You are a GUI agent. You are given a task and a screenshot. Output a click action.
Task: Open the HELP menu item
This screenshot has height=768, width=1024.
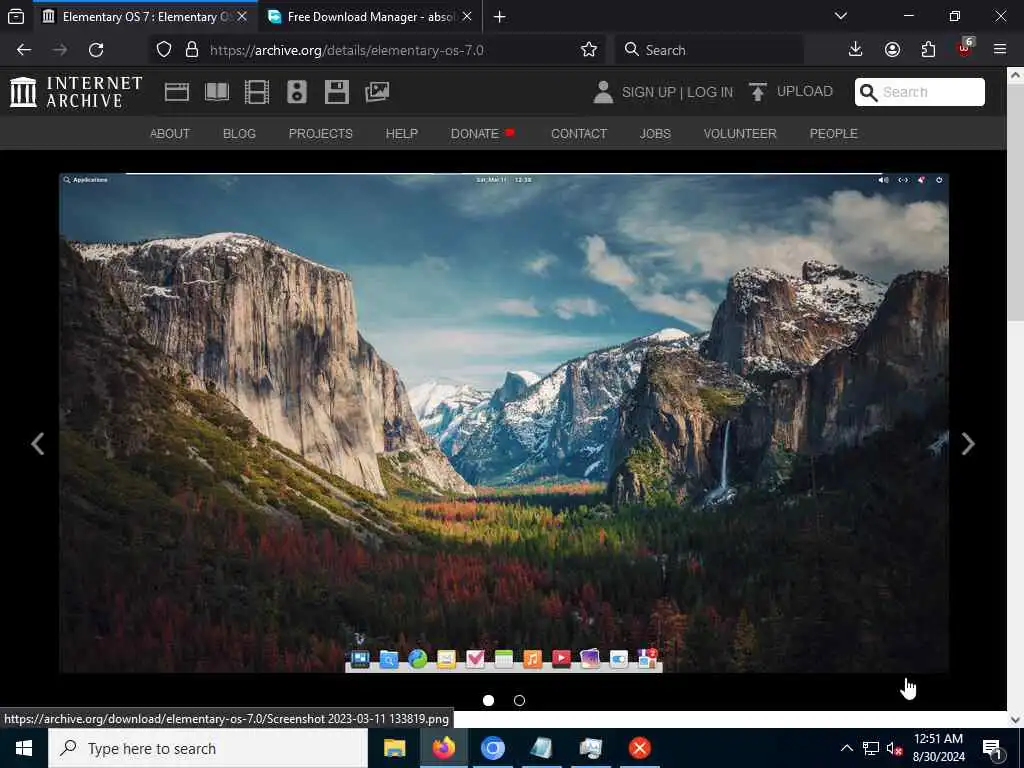point(402,133)
